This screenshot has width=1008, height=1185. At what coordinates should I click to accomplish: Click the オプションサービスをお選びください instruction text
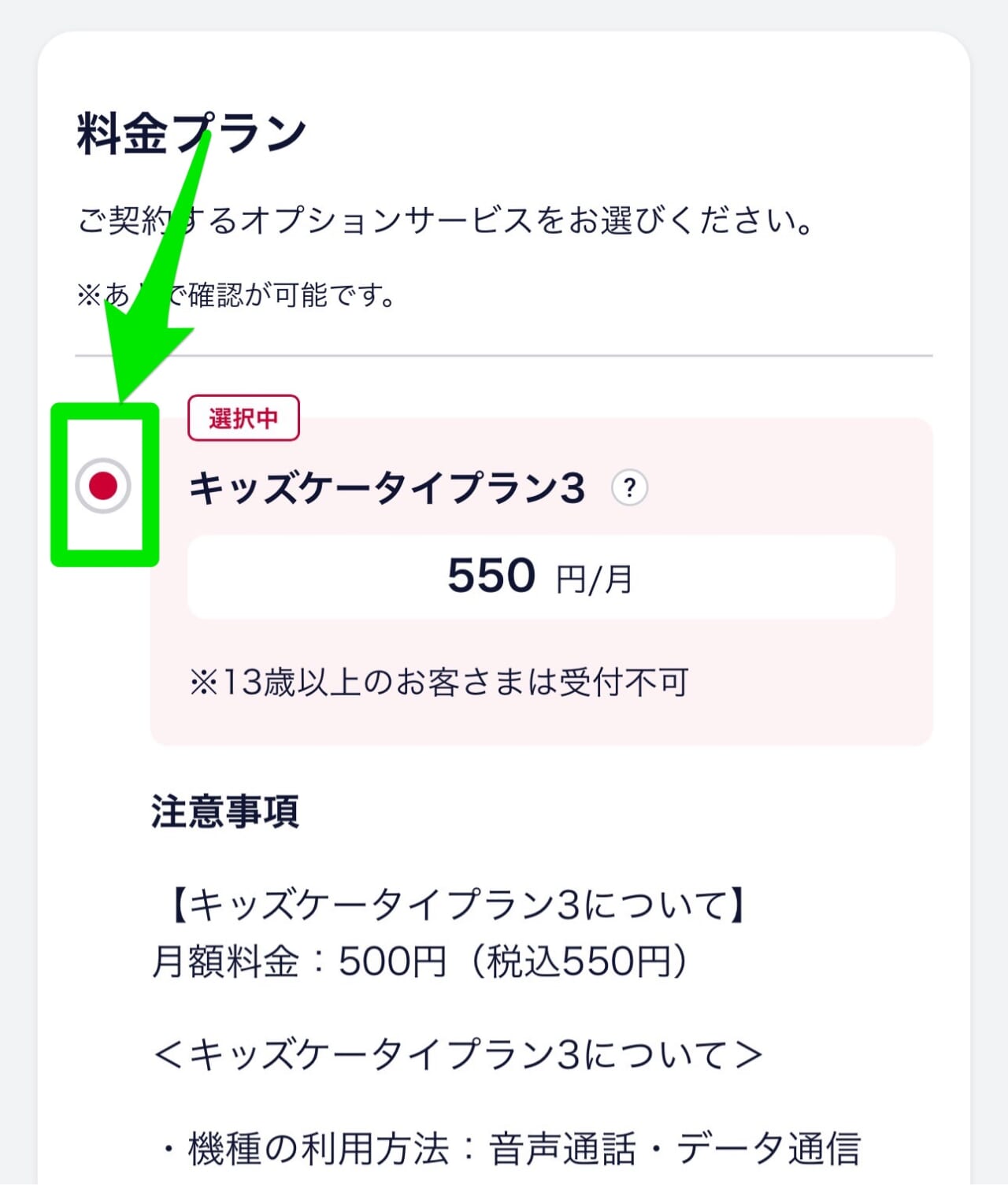click(x=446, y=220)
